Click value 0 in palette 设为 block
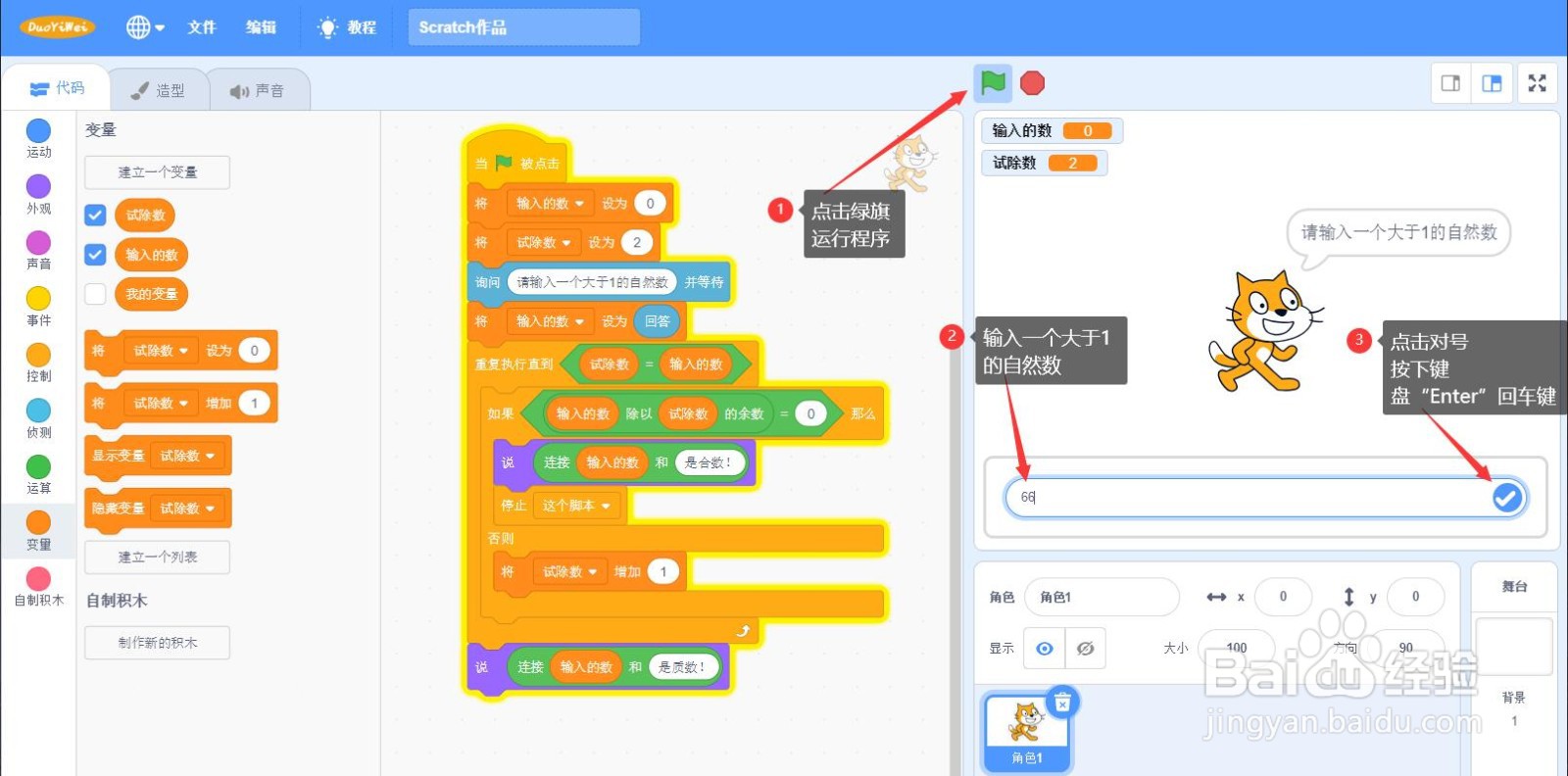1568x776 pixels. pos(254,350)
